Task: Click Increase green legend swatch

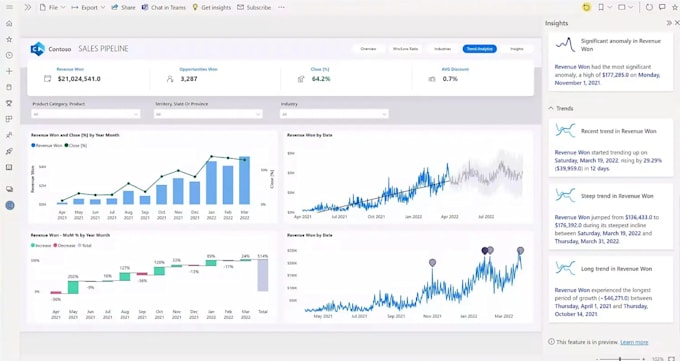Action: (x=33, y=246)
